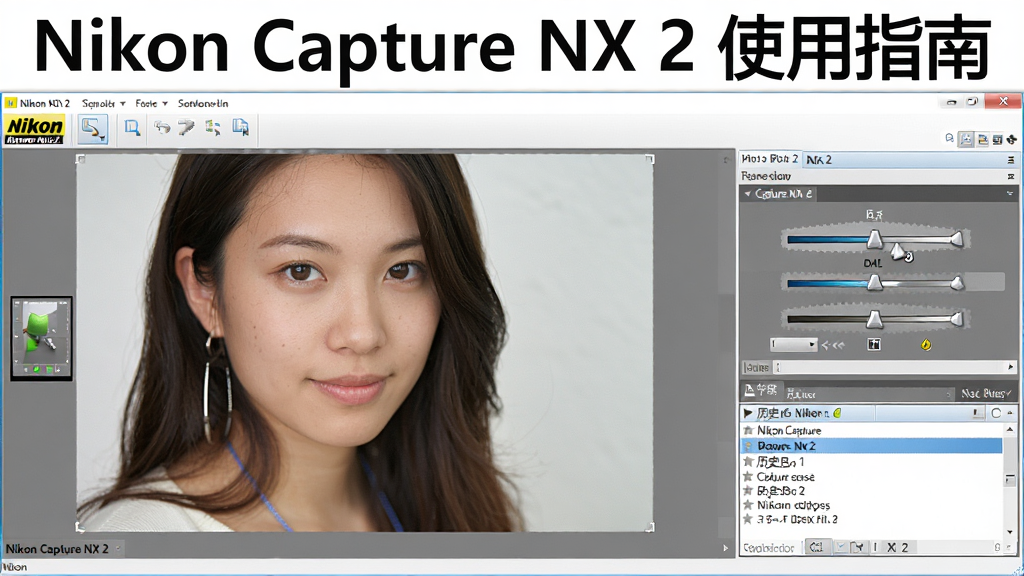Open the Semolts menu dropdown
Image resolution: width=1024 pixels, height=576 pixels.
tap(103, 103)
